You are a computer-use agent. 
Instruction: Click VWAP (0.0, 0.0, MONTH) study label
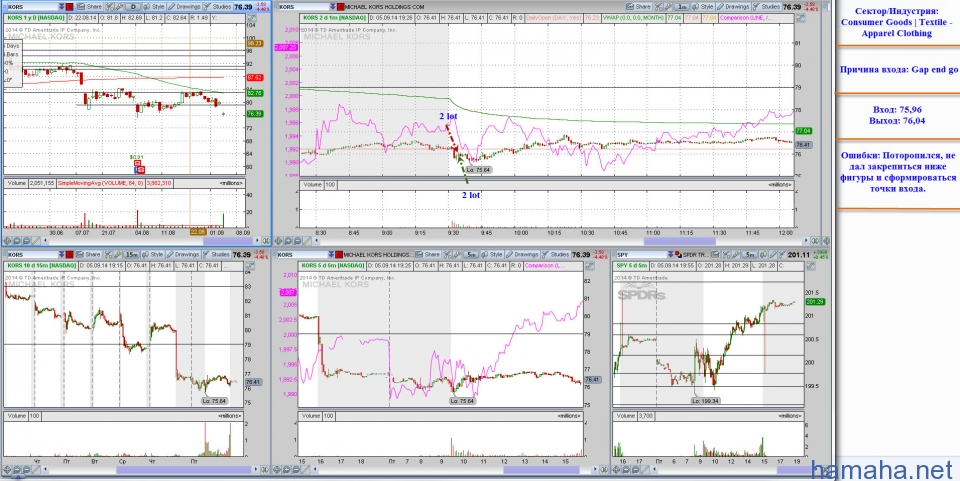(632, 18)
